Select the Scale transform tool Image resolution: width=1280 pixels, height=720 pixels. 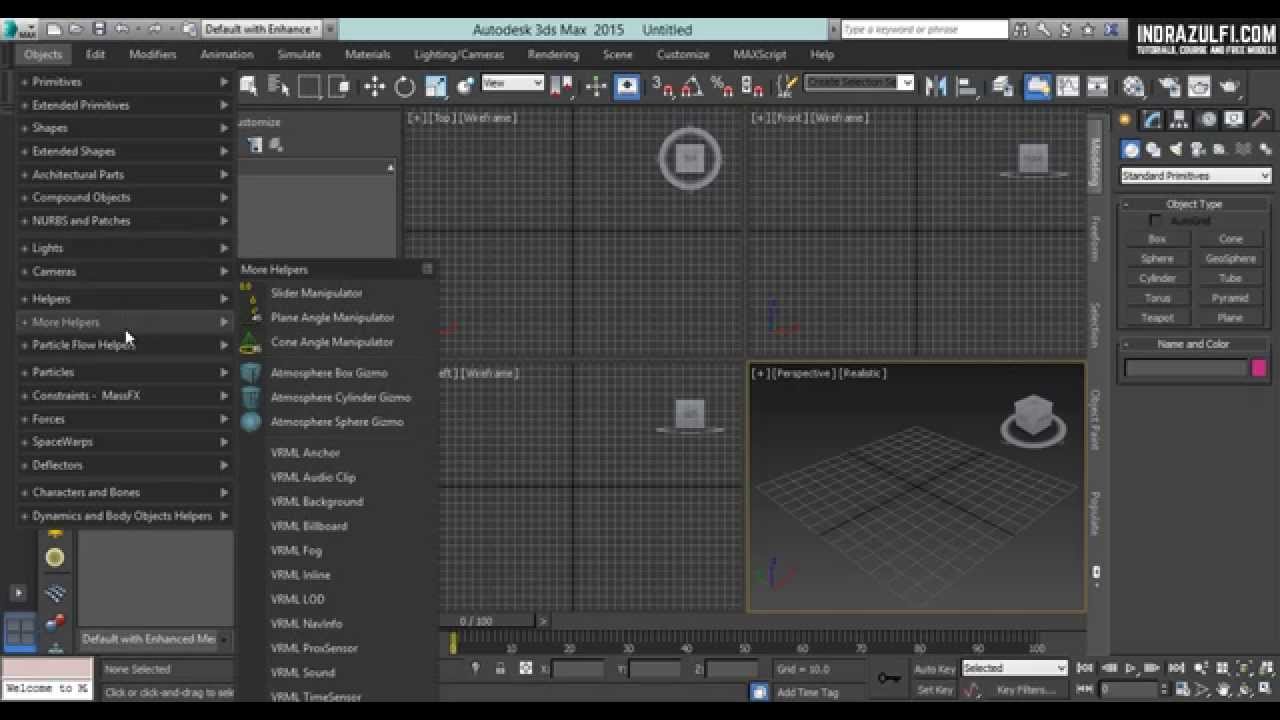(x=435, y=87)
